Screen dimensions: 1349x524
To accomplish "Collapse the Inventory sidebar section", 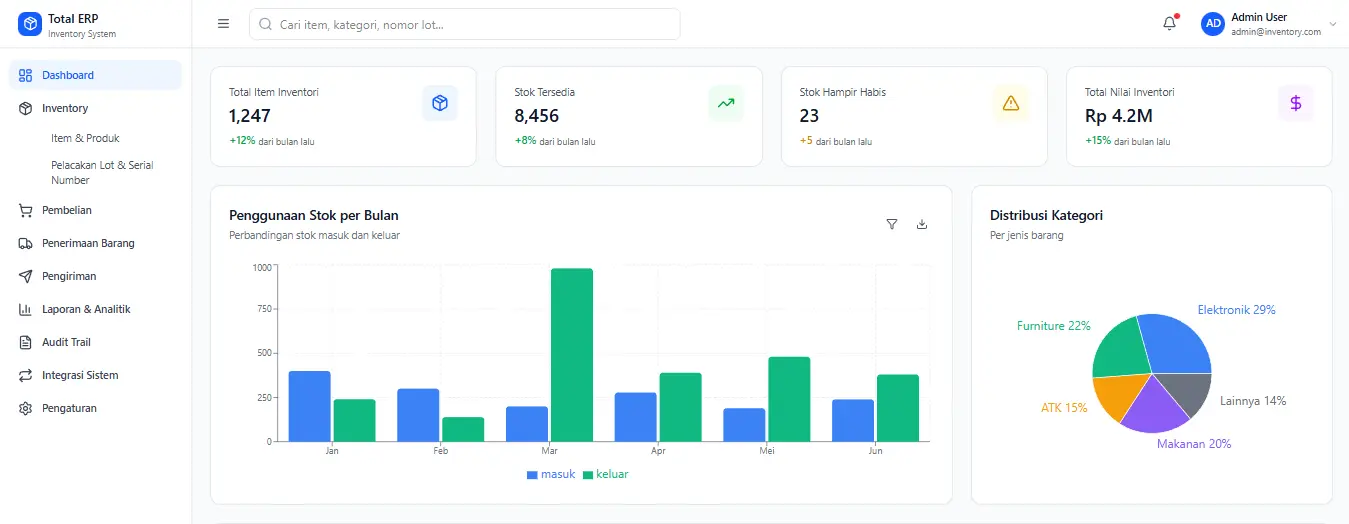I will coord(65,108).
